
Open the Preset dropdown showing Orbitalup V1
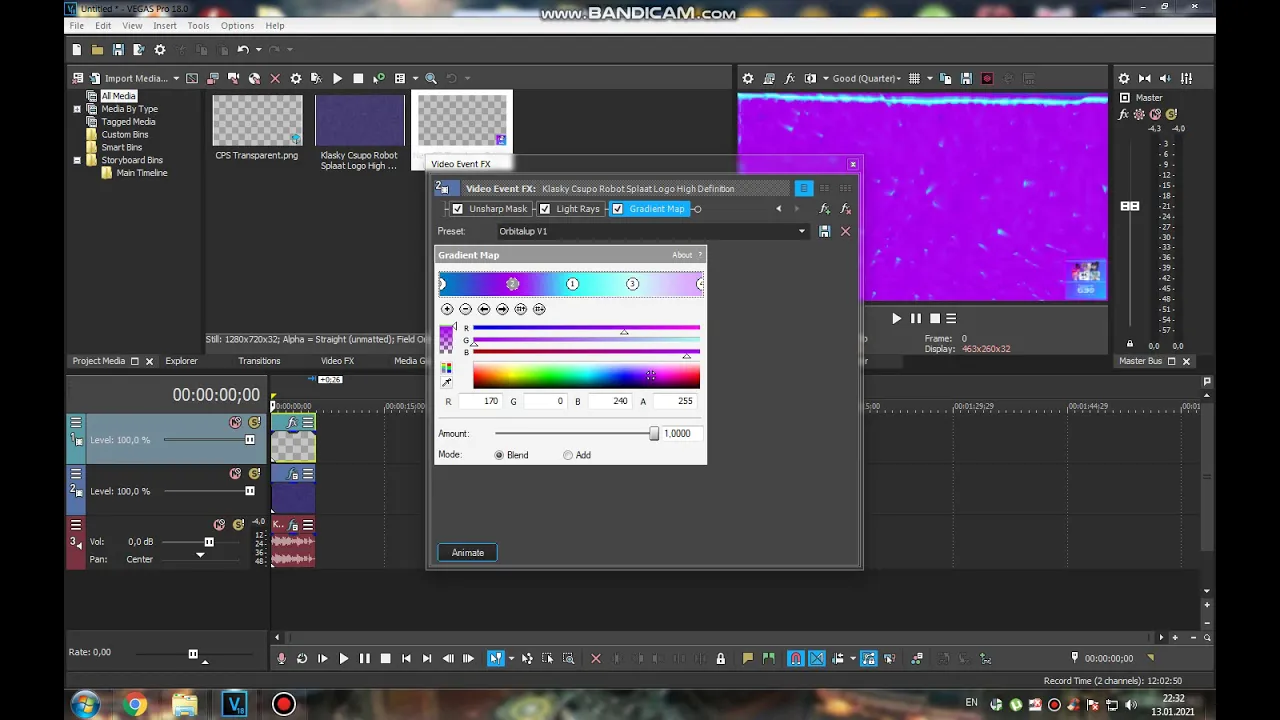801,231
